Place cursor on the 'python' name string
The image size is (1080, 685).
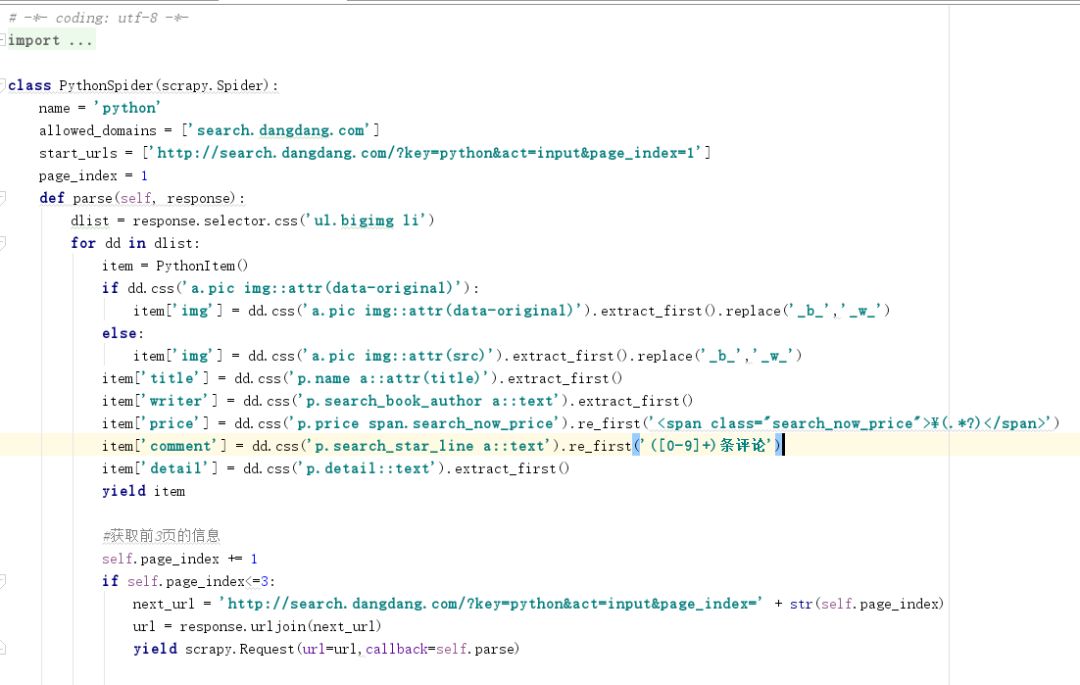tap(127, 108)
